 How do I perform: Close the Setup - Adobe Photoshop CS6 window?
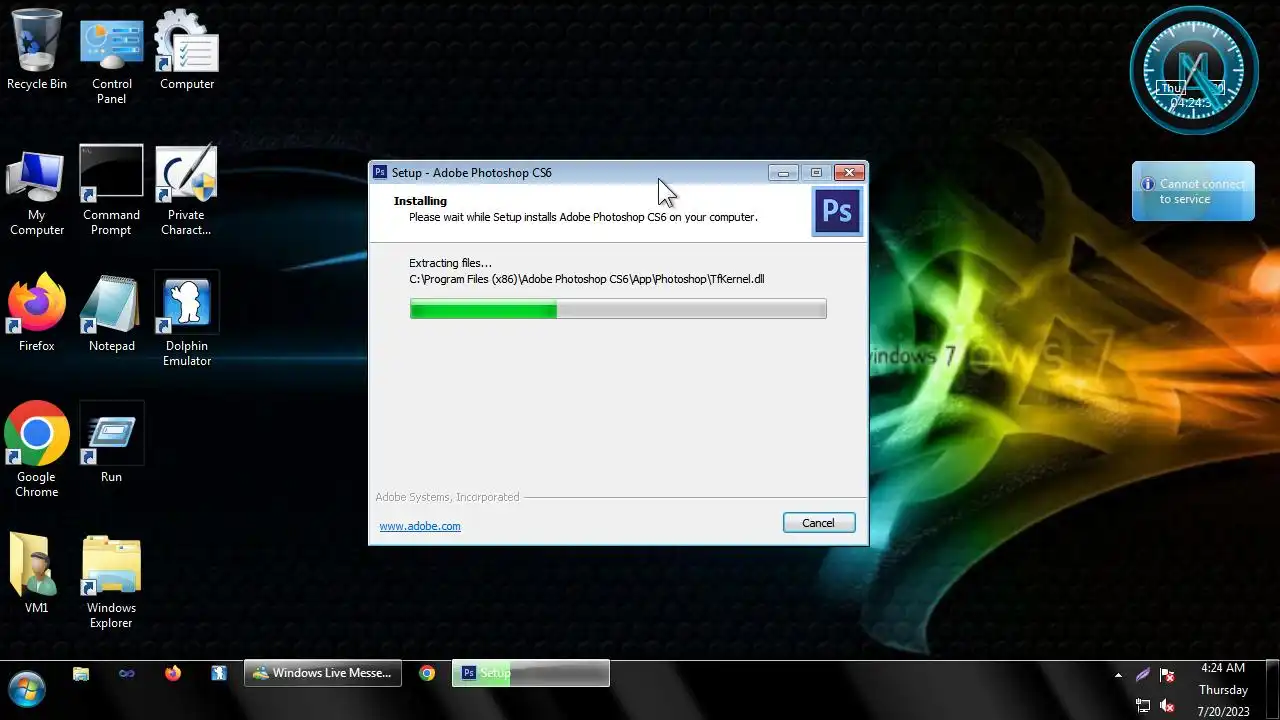click(x=849, y=173)
